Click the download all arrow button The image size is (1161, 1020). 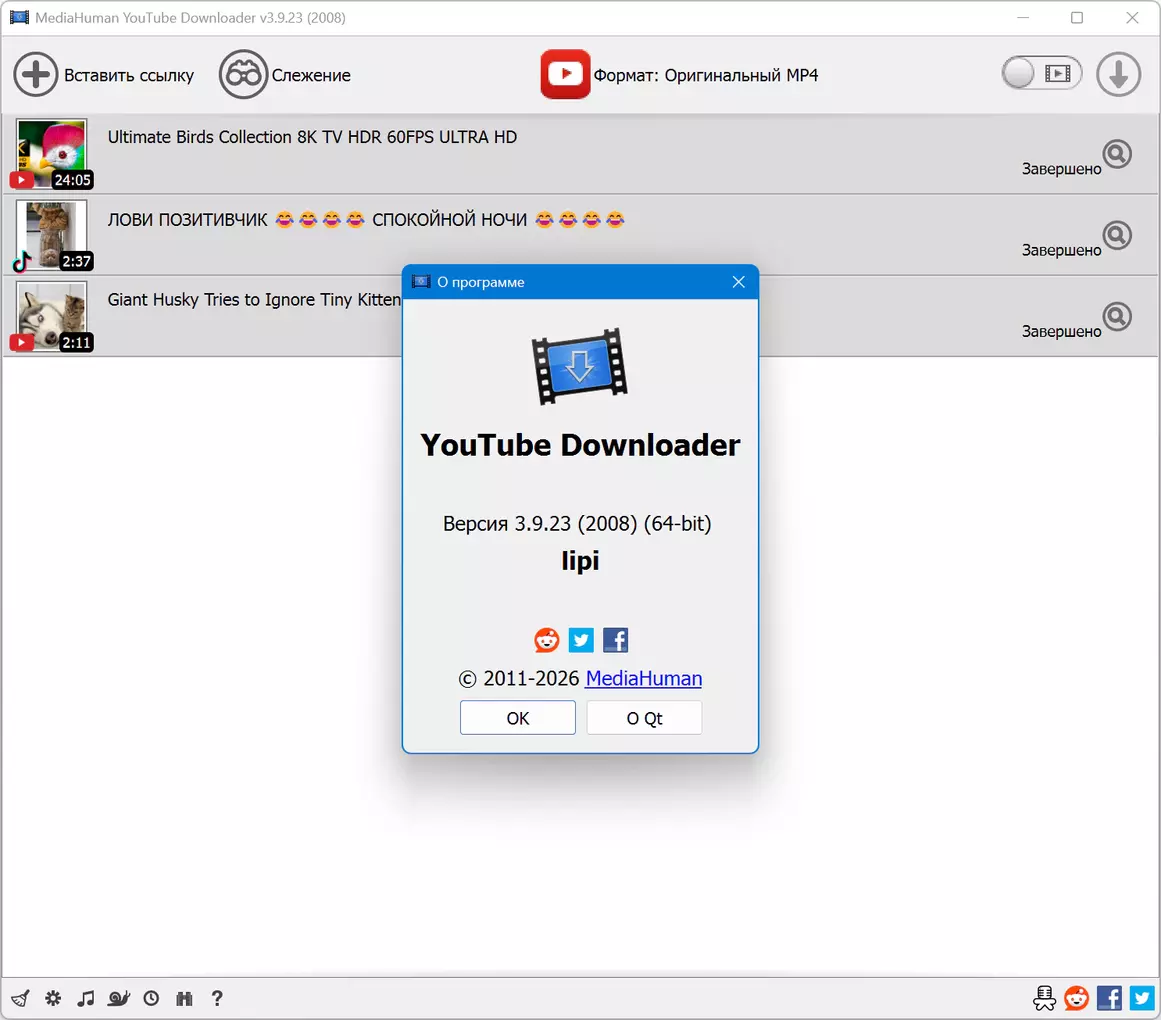click(1118, 74)
